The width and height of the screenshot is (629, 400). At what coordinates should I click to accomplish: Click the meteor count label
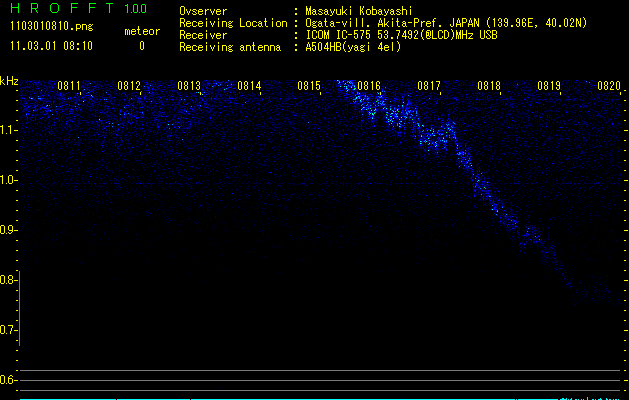click(142, 31)
